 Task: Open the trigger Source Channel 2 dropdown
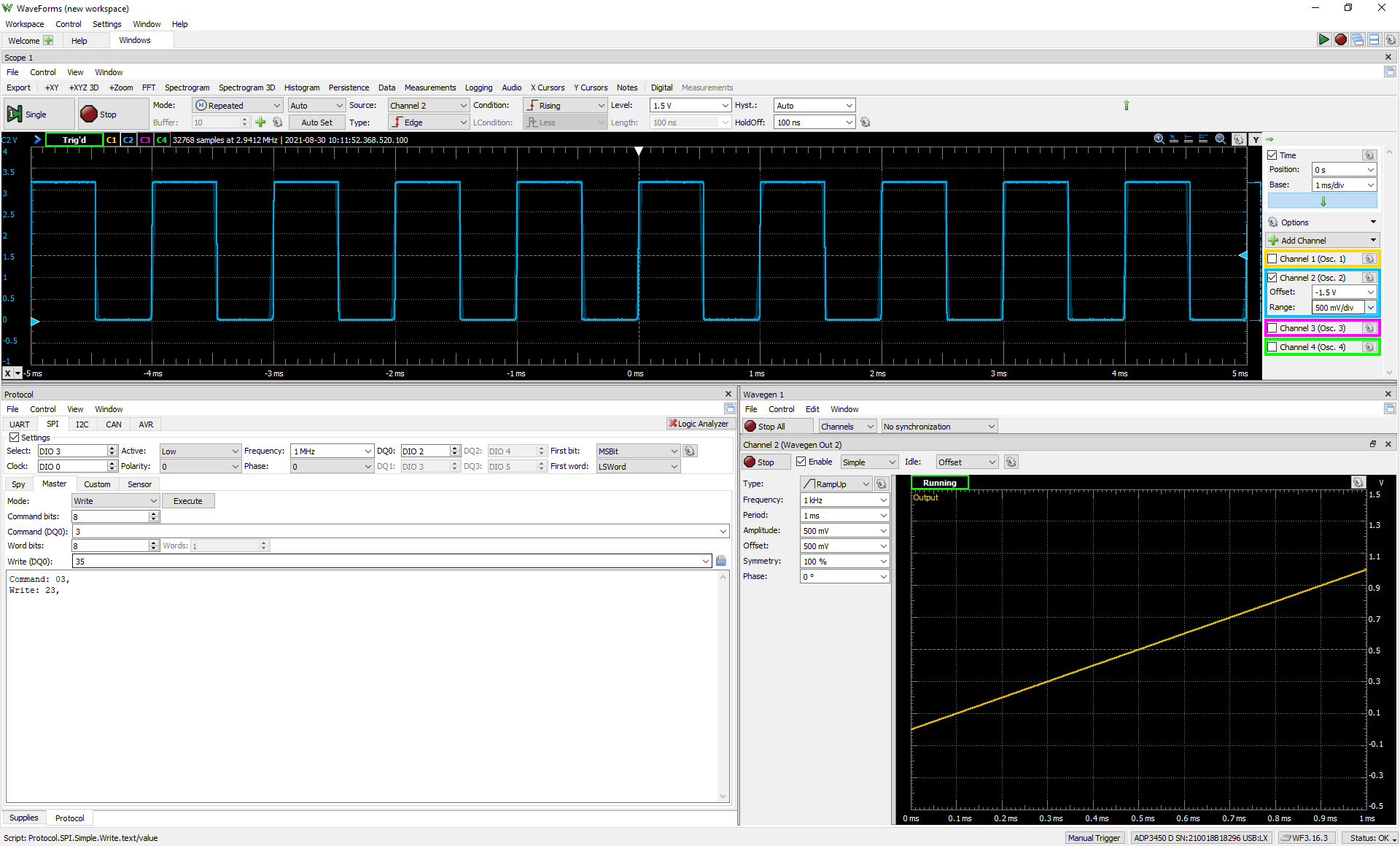click(x=429, y=106)
